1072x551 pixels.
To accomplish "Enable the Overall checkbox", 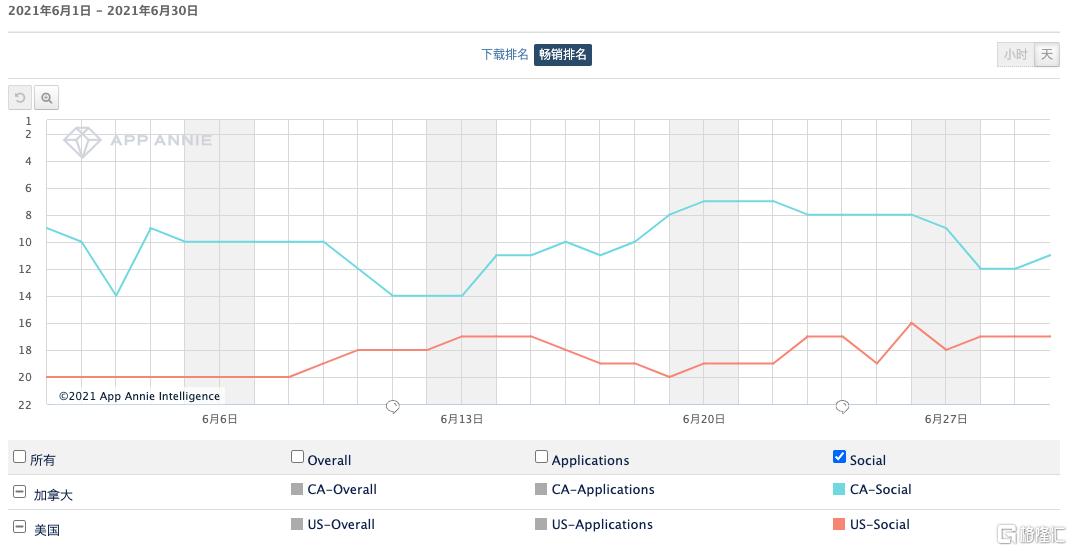I will tap(297, 457).
